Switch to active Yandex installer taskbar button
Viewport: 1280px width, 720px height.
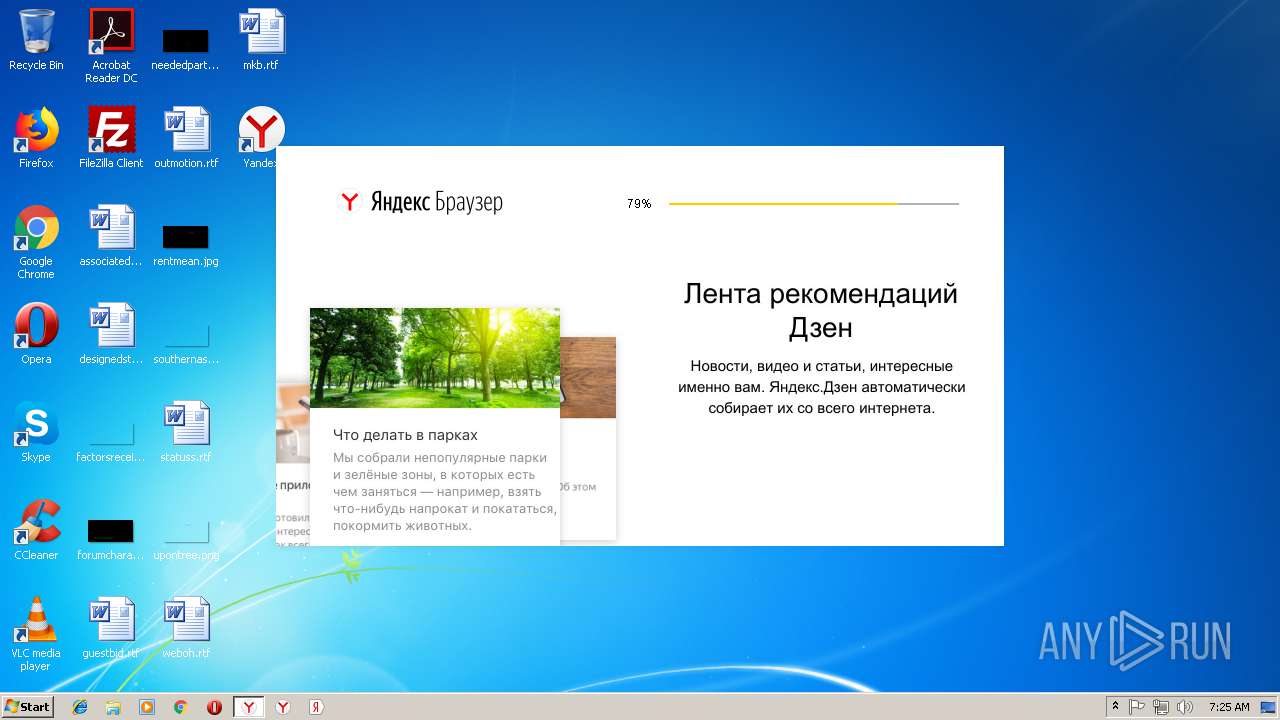point(249,707)
